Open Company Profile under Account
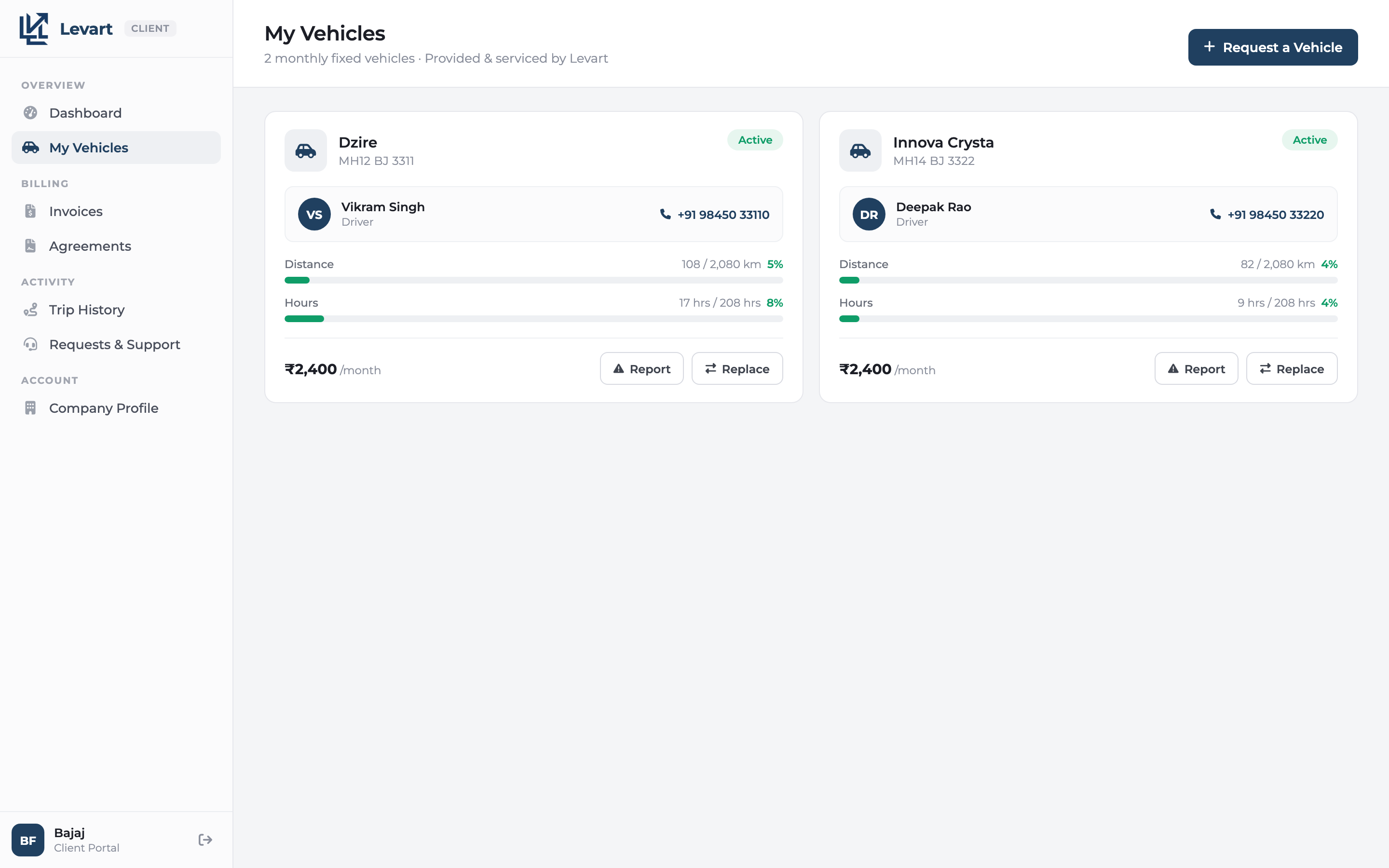The image size is (1389, 868). point(116,407)
